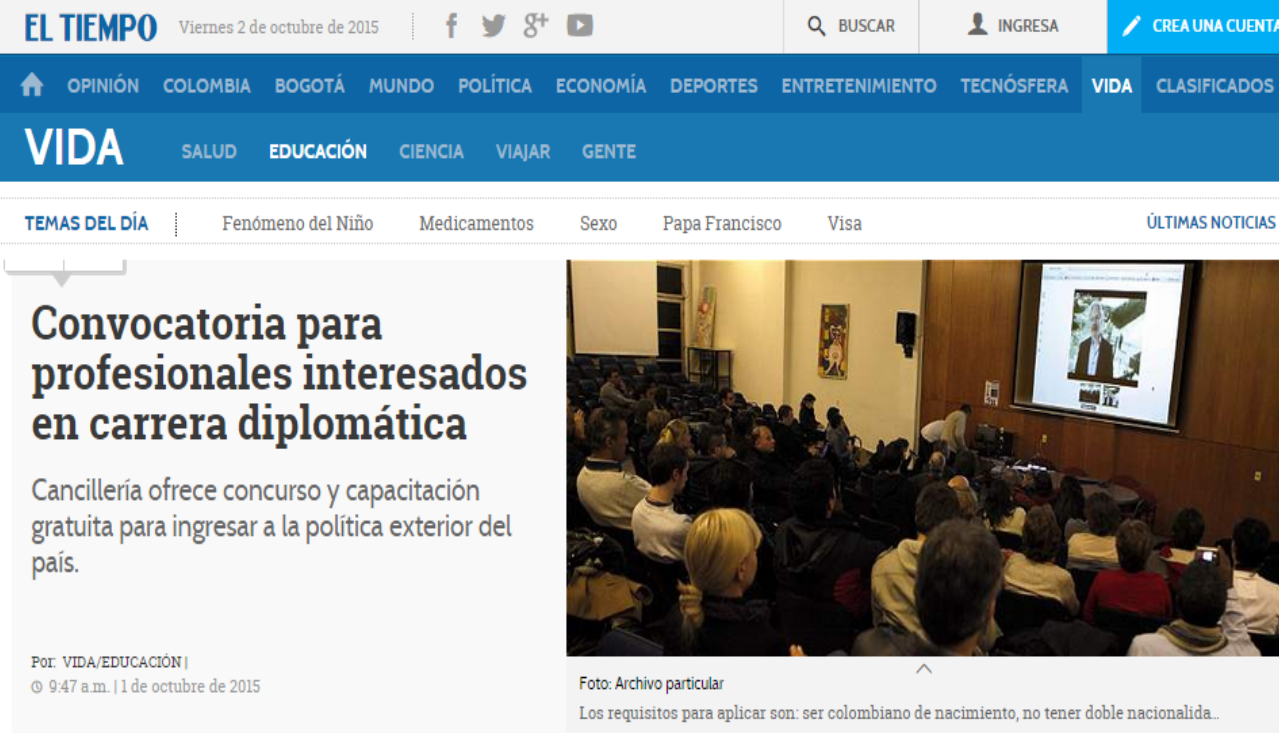Click the El Tiempo logo
Image resolution: width=1279 pixels, height=733 pixels.
(91, 27)
